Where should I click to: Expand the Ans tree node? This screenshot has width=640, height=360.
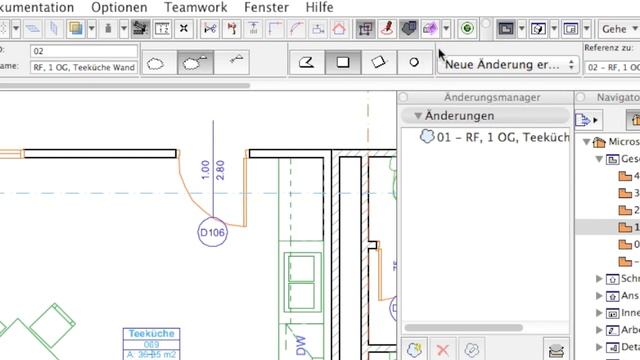599,296
